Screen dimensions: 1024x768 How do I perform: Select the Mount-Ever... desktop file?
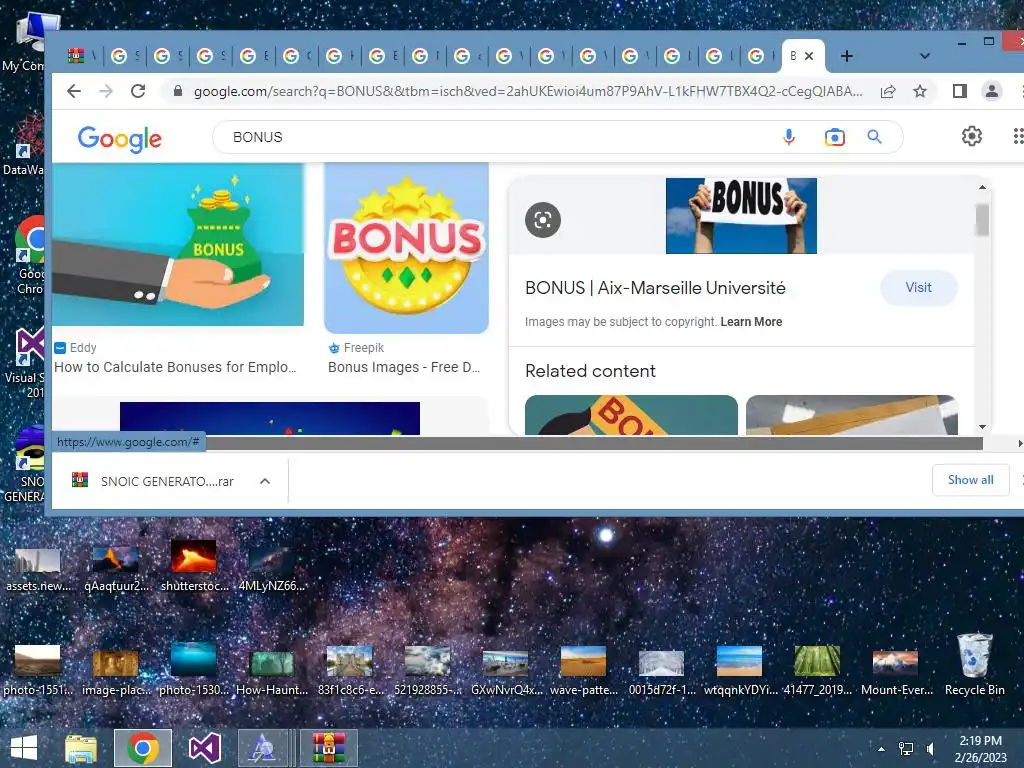tap(896, 671)
